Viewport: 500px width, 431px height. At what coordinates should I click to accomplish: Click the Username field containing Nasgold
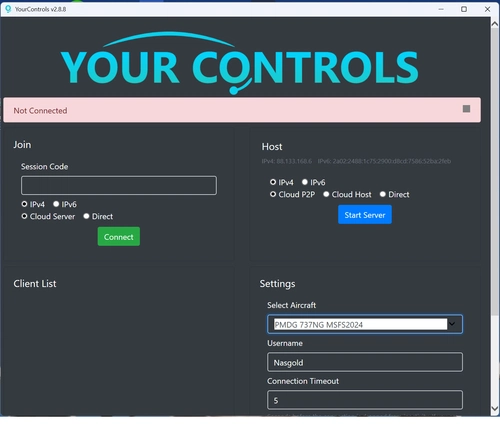pyautogui.click(x=365, y=362)
